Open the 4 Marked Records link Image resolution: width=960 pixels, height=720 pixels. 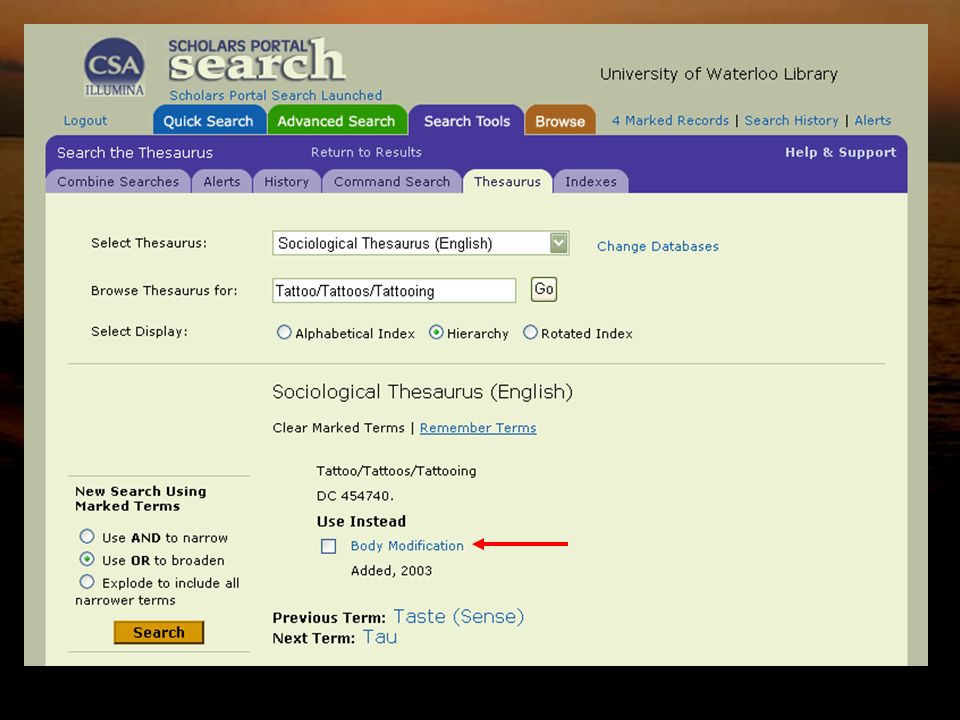click(x=670, y=121)
